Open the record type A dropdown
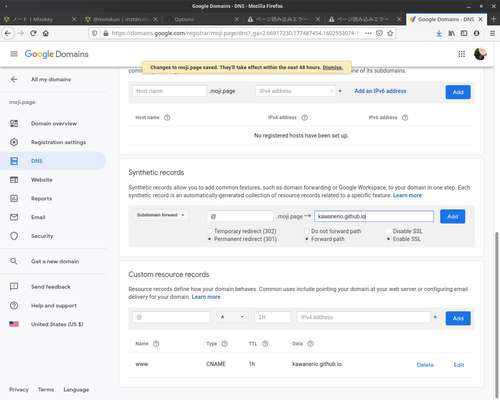Image resolution: width=500 pixels, height=400 pixels. click(232, 317)
